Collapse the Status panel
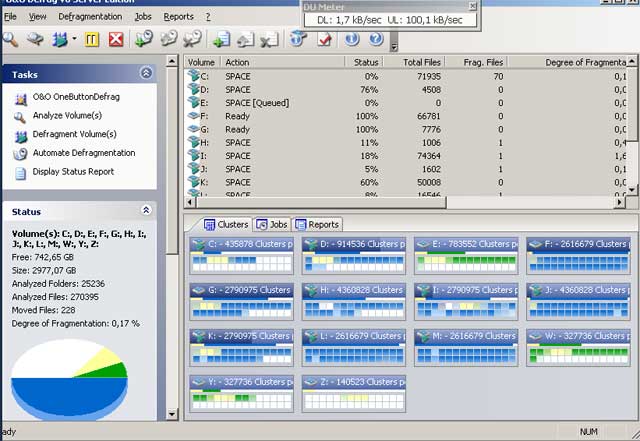 (146, 210)
